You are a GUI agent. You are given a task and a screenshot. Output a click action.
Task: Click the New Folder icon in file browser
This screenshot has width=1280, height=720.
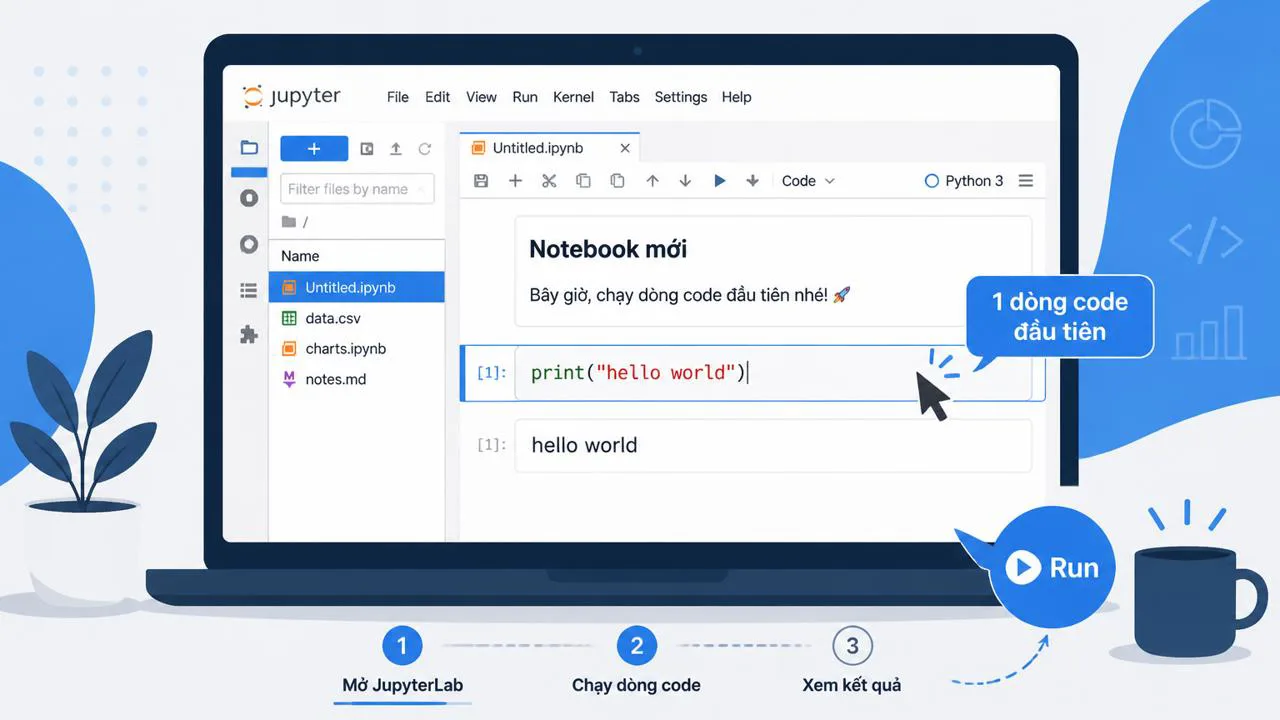(x=367, y=149)
